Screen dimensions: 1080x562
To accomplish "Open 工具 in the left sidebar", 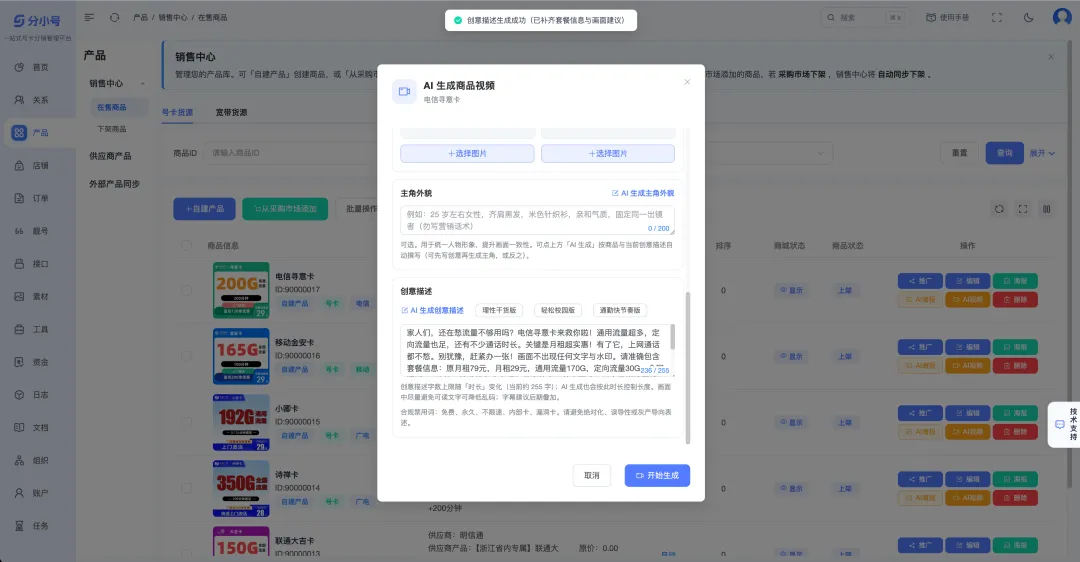I will [x=32, y=329].
